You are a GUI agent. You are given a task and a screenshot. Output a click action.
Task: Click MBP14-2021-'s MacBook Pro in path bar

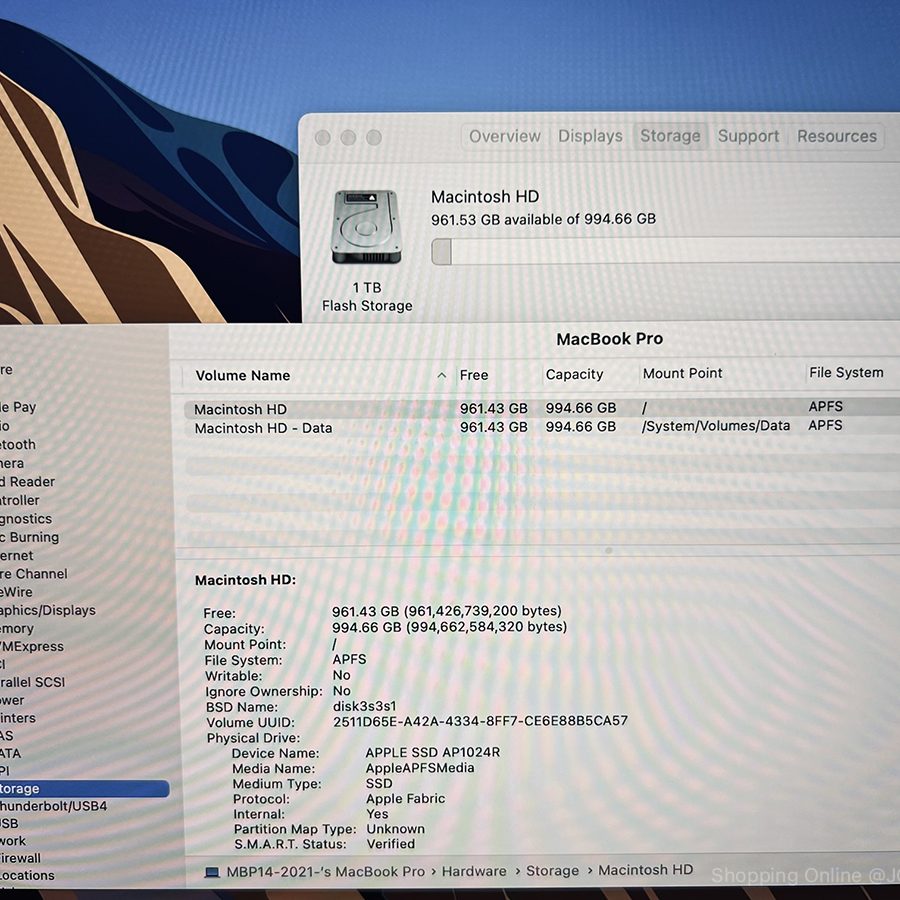(x=325, y=872)
